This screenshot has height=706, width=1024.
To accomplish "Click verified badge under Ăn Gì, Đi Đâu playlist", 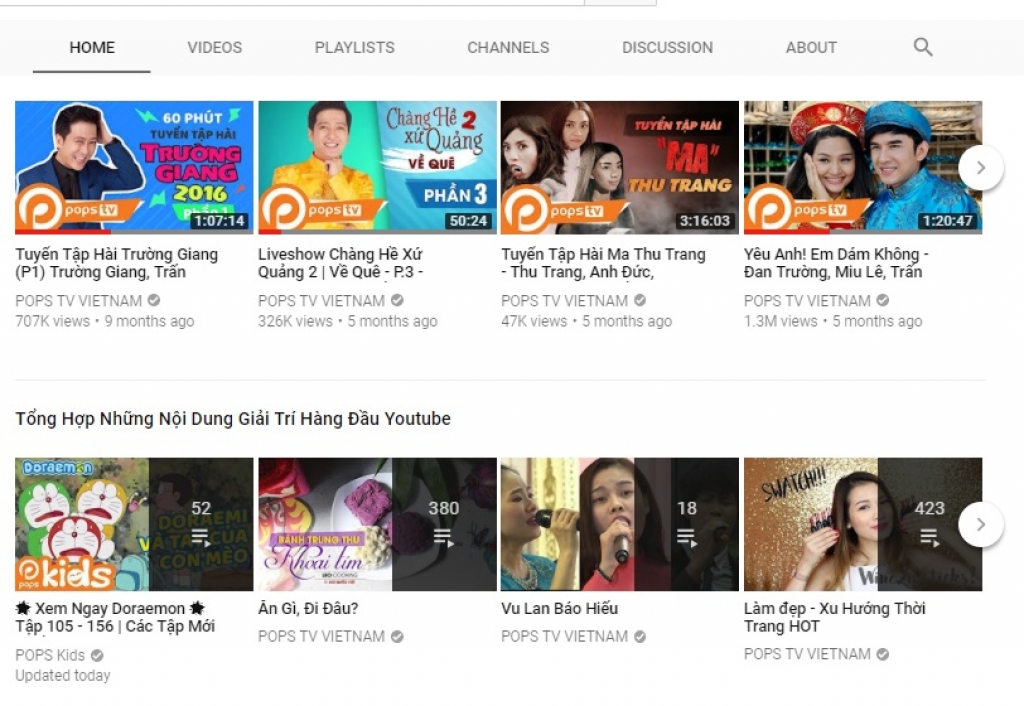I will (x=397, y=636).
